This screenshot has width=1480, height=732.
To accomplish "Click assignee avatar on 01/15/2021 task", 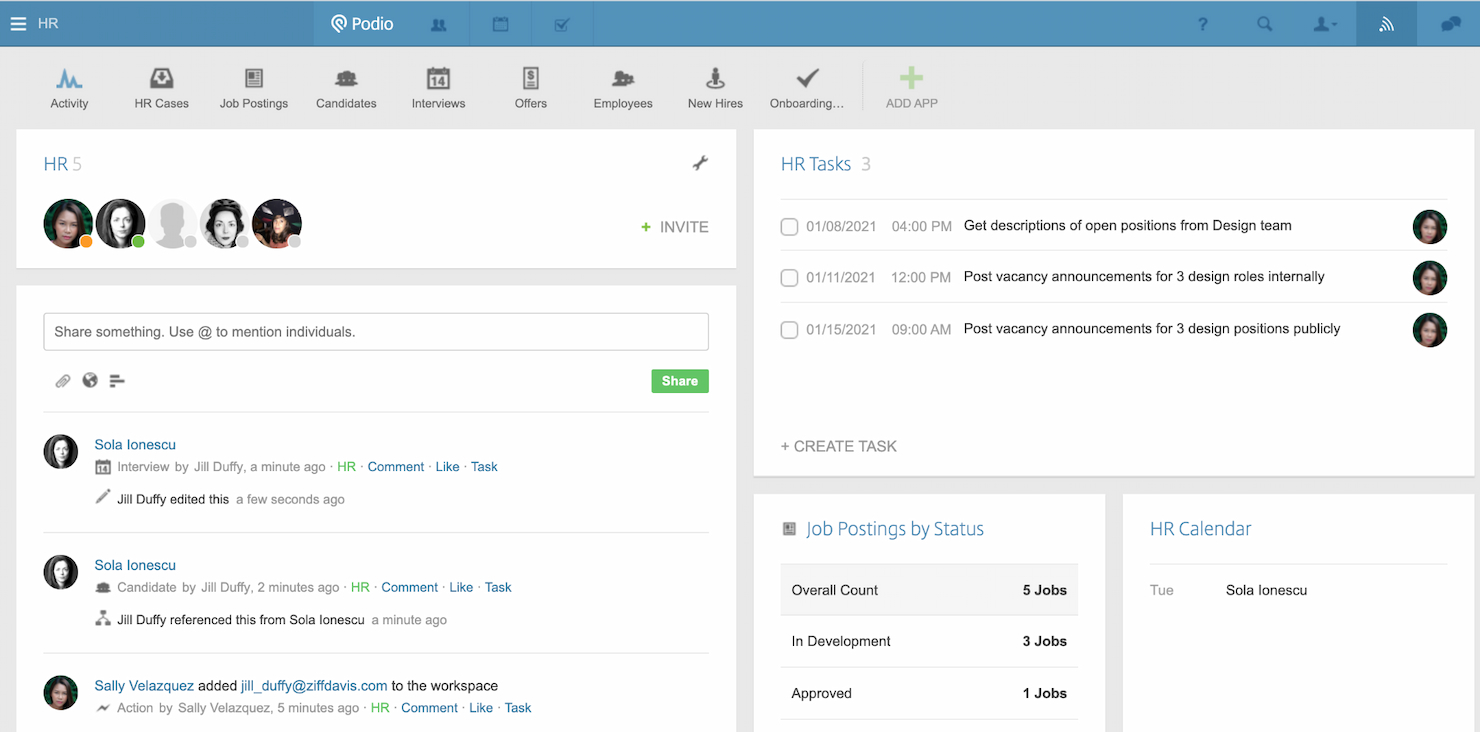I will click(x=1430, y=330).
